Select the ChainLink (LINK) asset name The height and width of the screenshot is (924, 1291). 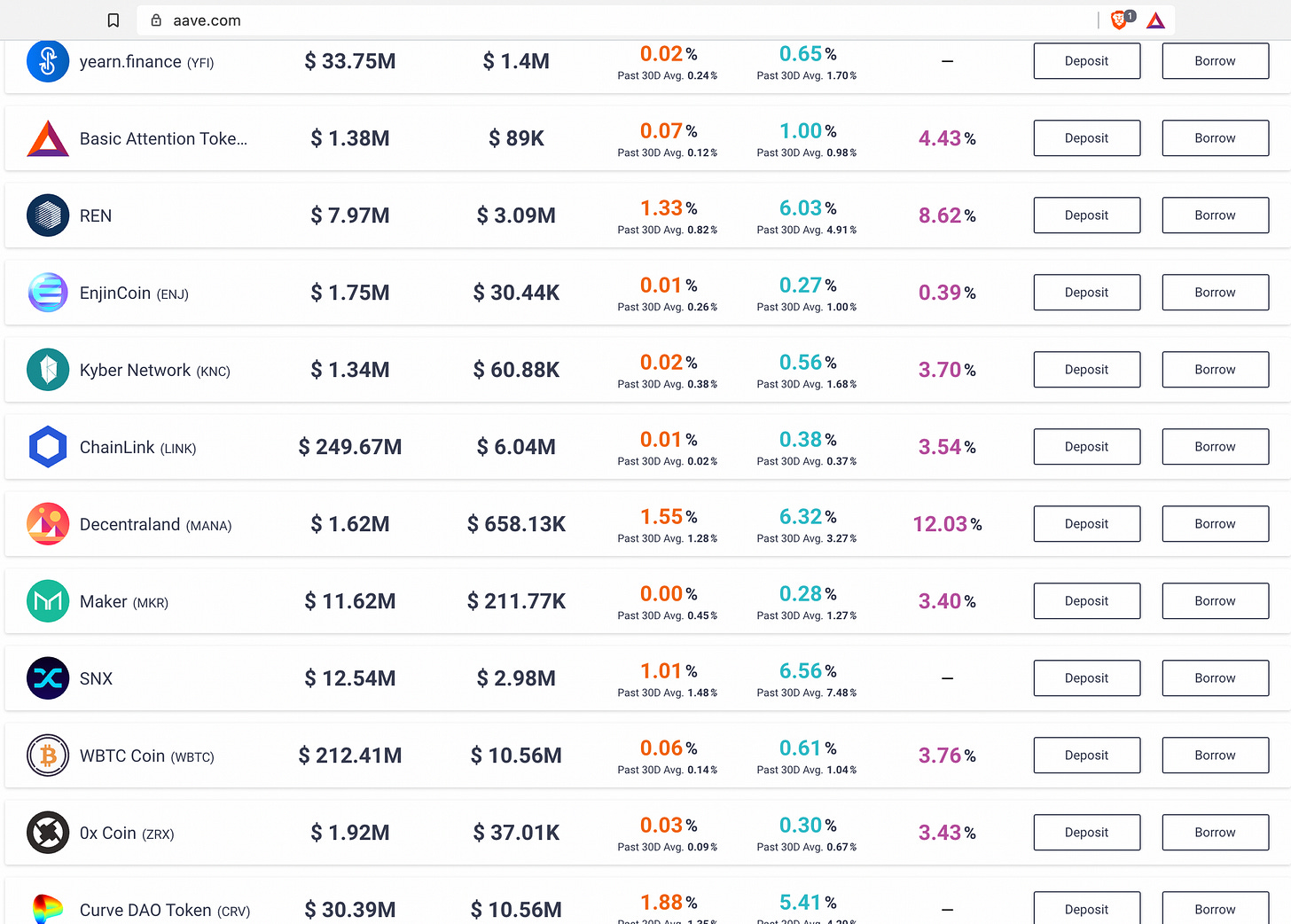click(138, 448)
